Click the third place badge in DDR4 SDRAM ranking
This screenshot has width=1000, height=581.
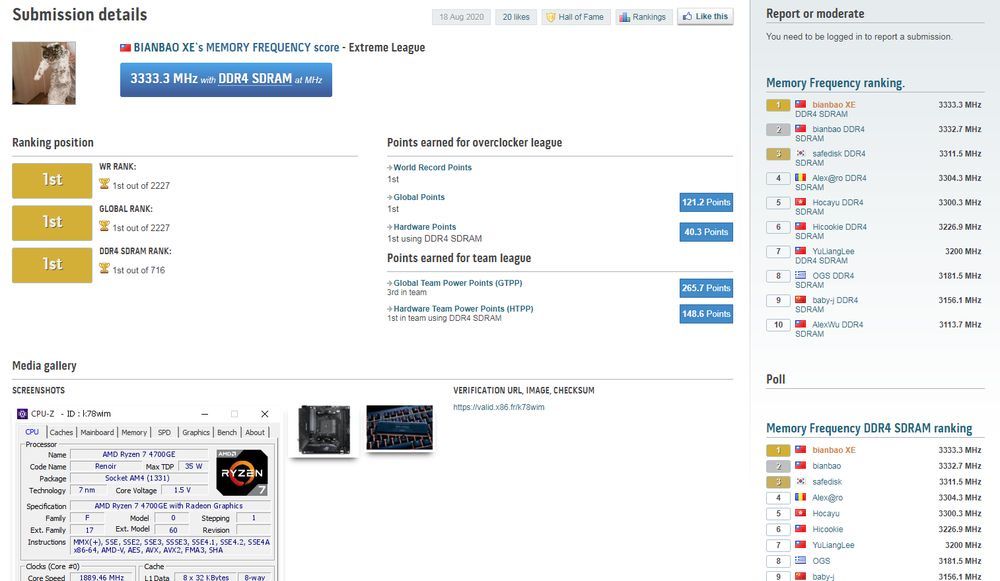coord(778,482)
